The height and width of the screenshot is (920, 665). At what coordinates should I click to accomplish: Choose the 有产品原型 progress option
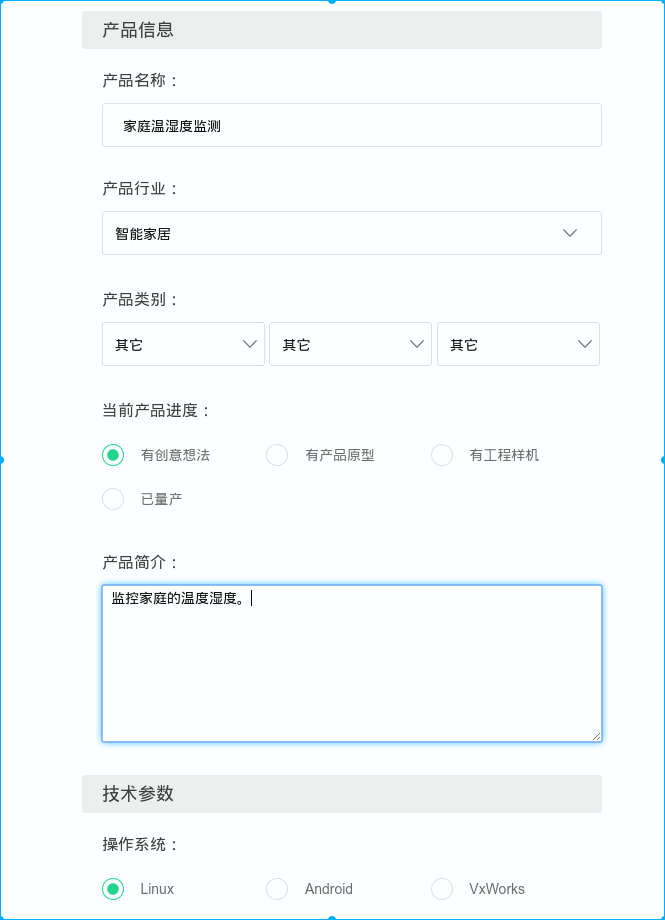pyautogui.click(x=277, y=455)
